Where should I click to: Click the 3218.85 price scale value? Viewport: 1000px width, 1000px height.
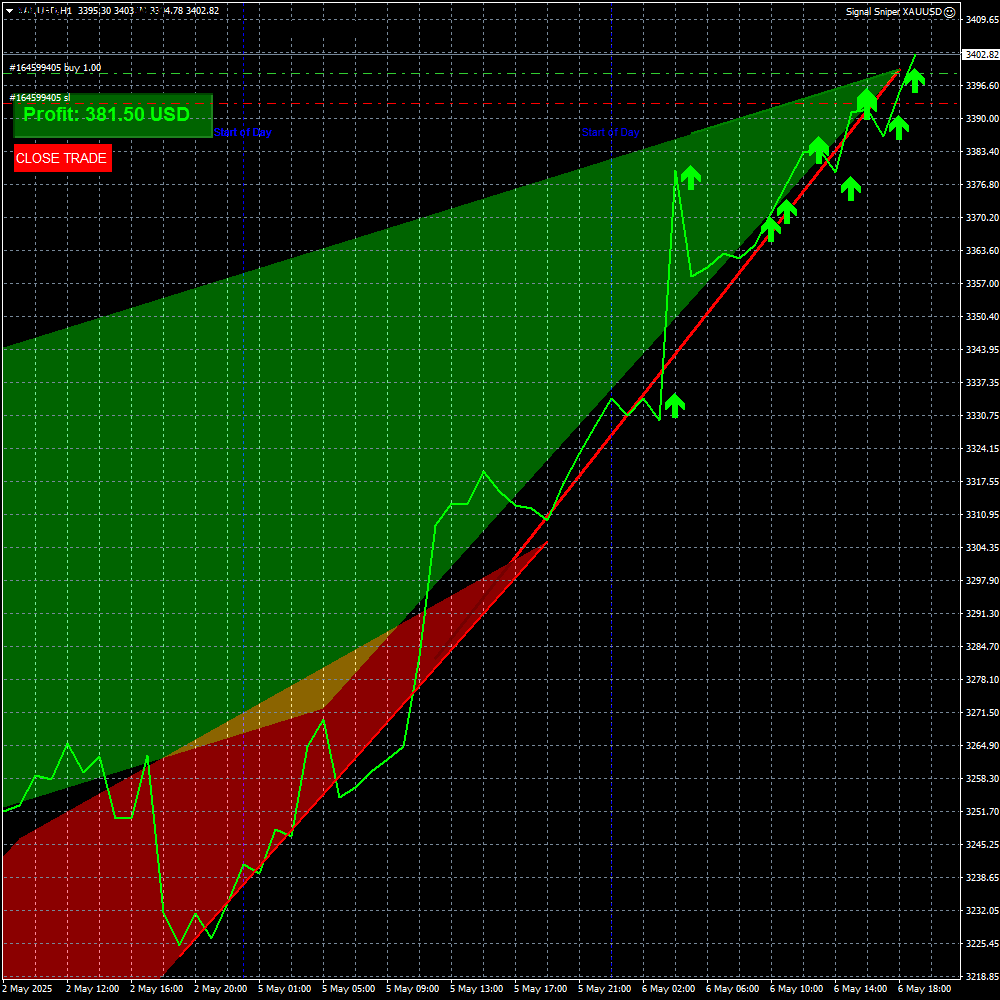982,977
